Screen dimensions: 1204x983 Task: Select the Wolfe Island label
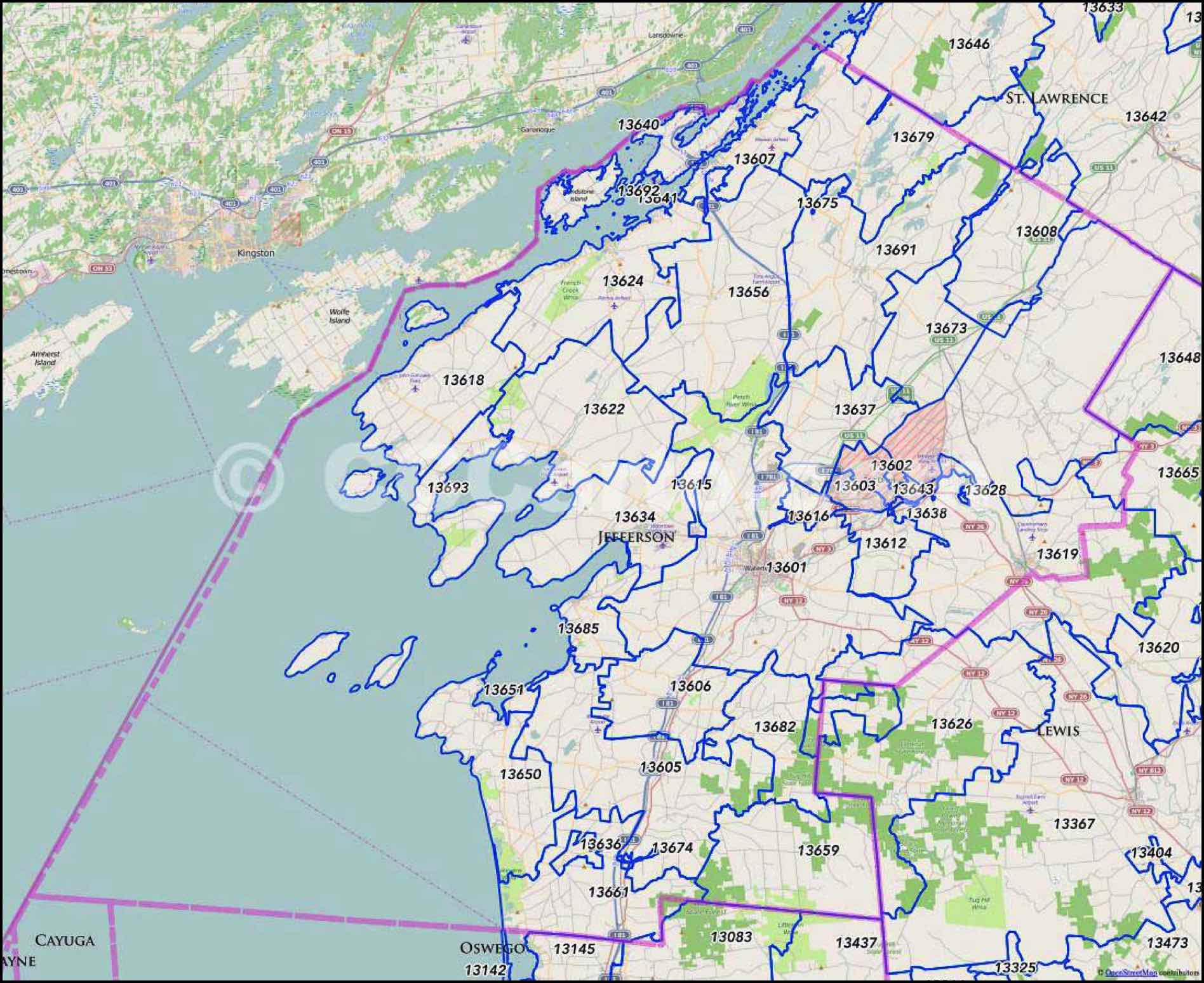coord(340,316)
